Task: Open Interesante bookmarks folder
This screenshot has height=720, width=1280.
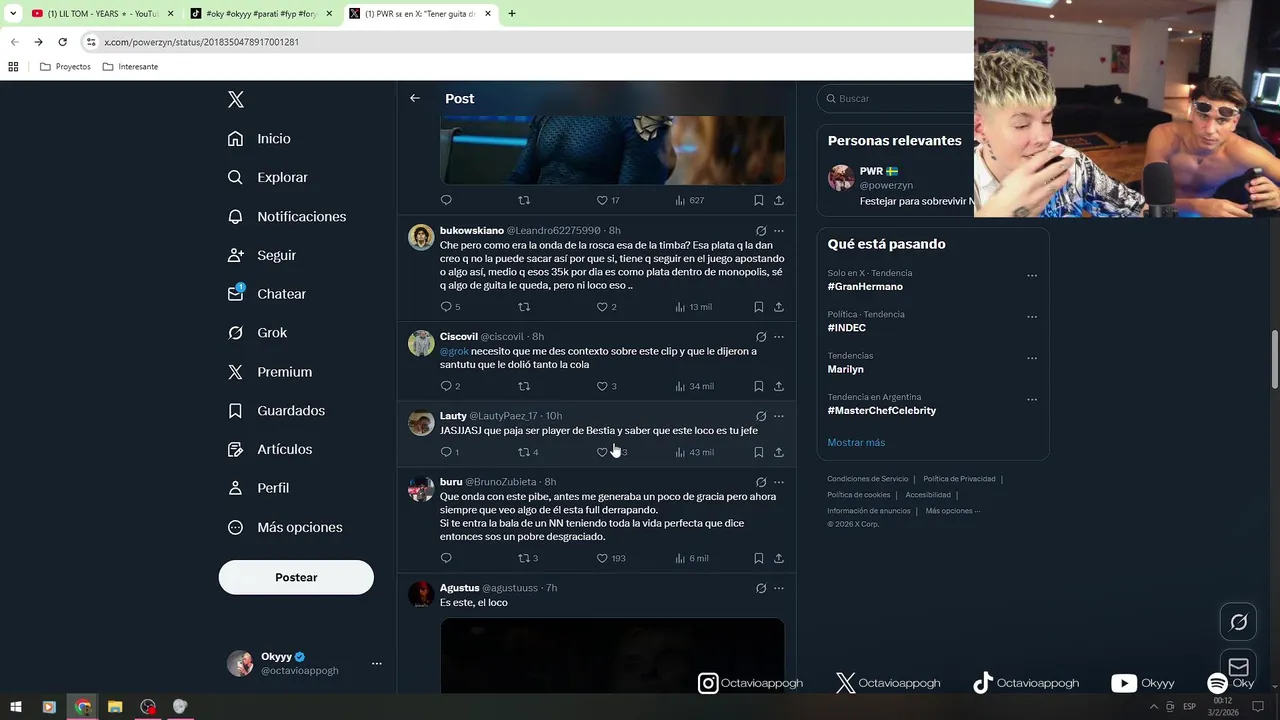Action: 130,67
